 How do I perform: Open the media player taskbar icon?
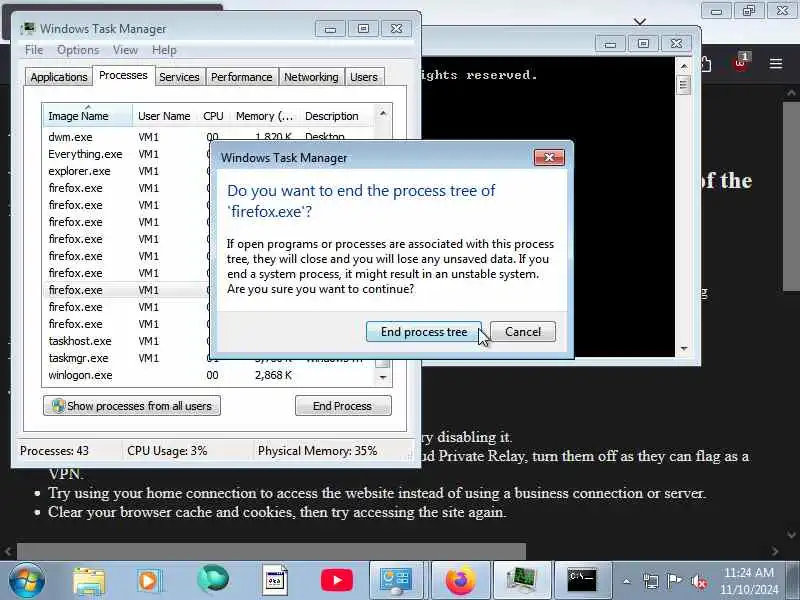(x=149, y=581)
